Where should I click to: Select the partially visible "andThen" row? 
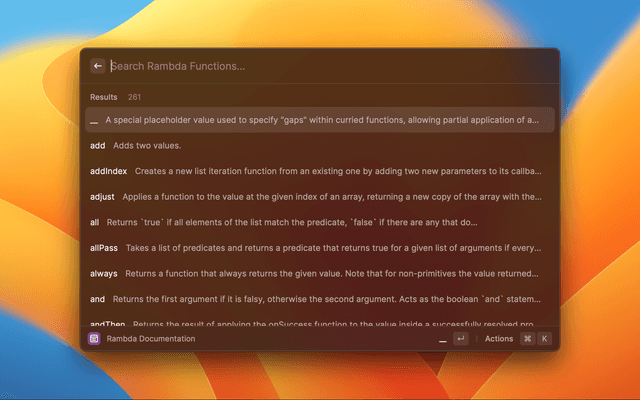(x=319, y=322)
